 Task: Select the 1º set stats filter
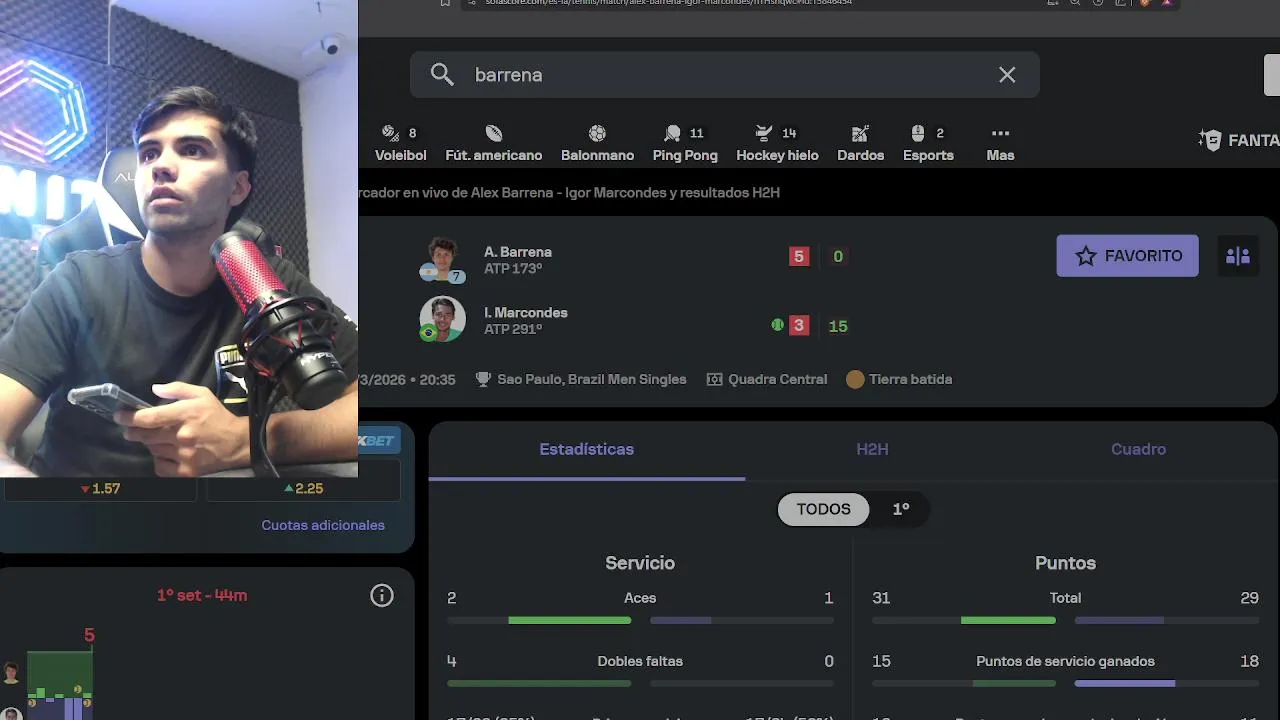(901, 509)
